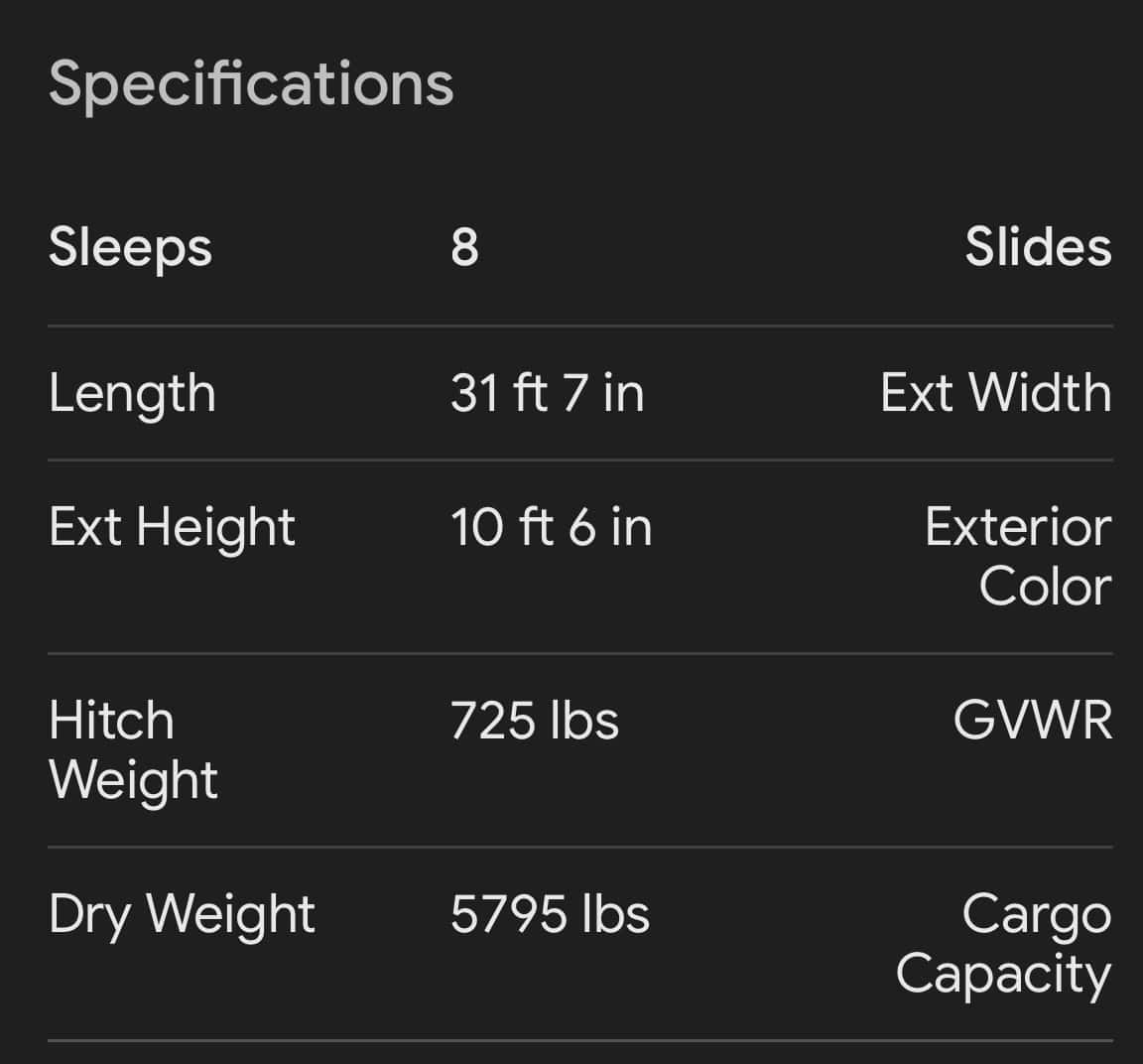Screen dimensions: 1143x1064
Task: Click the Slides label
Action: [1038, 247]
